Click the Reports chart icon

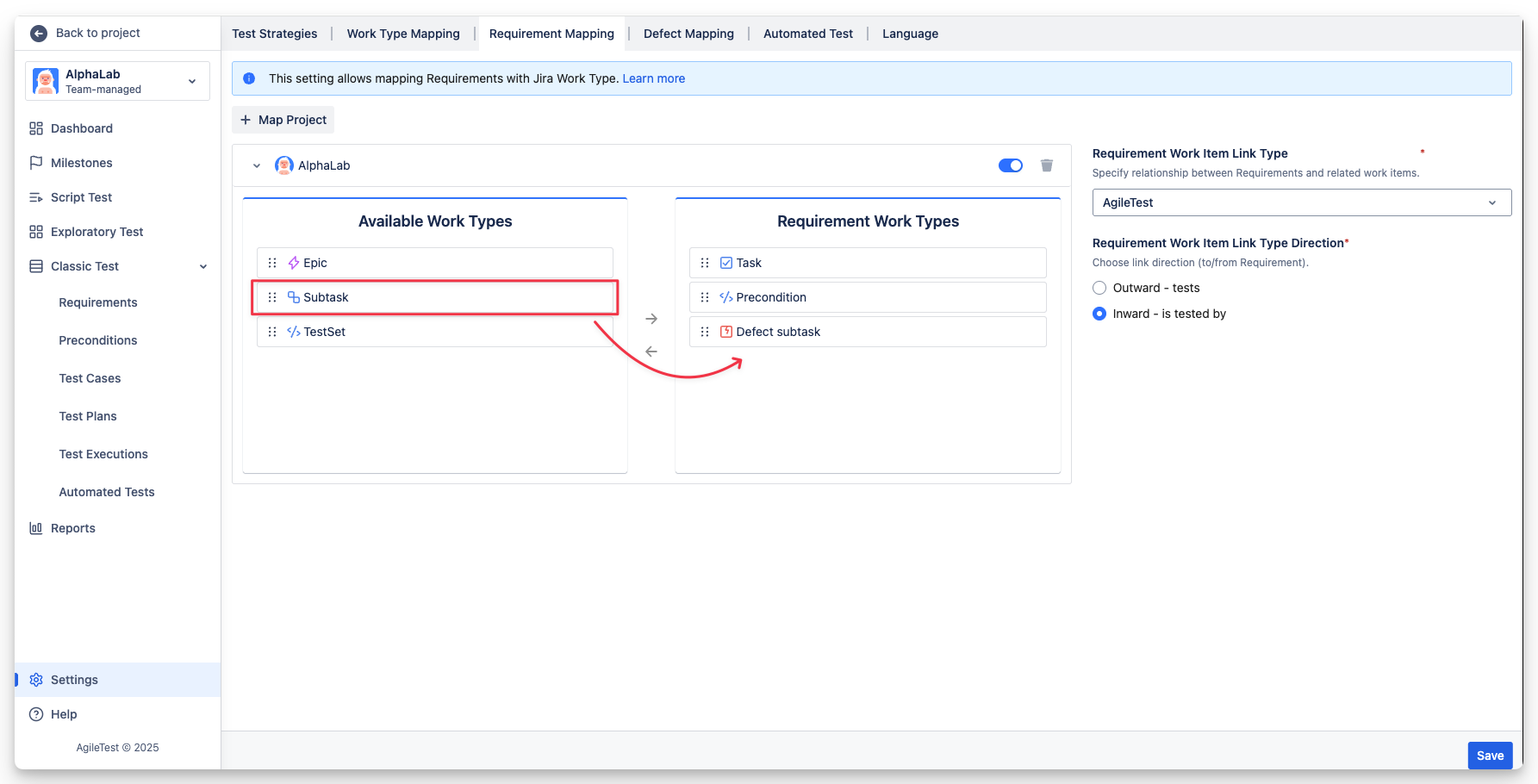coord(36,528)
